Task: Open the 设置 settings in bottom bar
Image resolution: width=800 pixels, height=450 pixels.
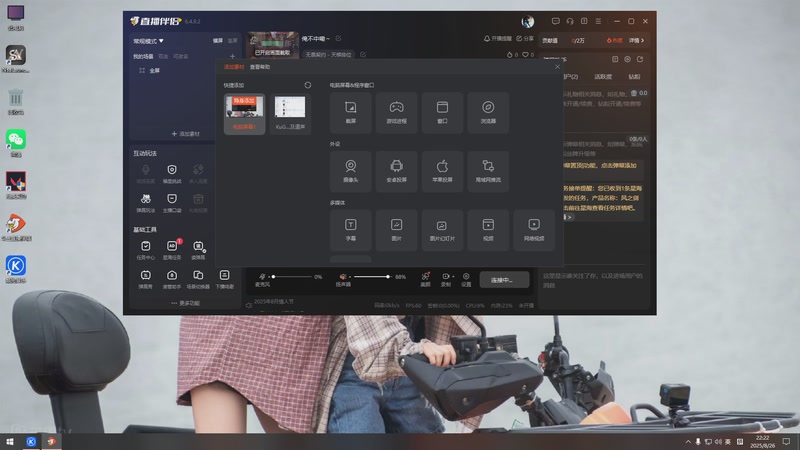Action: [466, 280]
